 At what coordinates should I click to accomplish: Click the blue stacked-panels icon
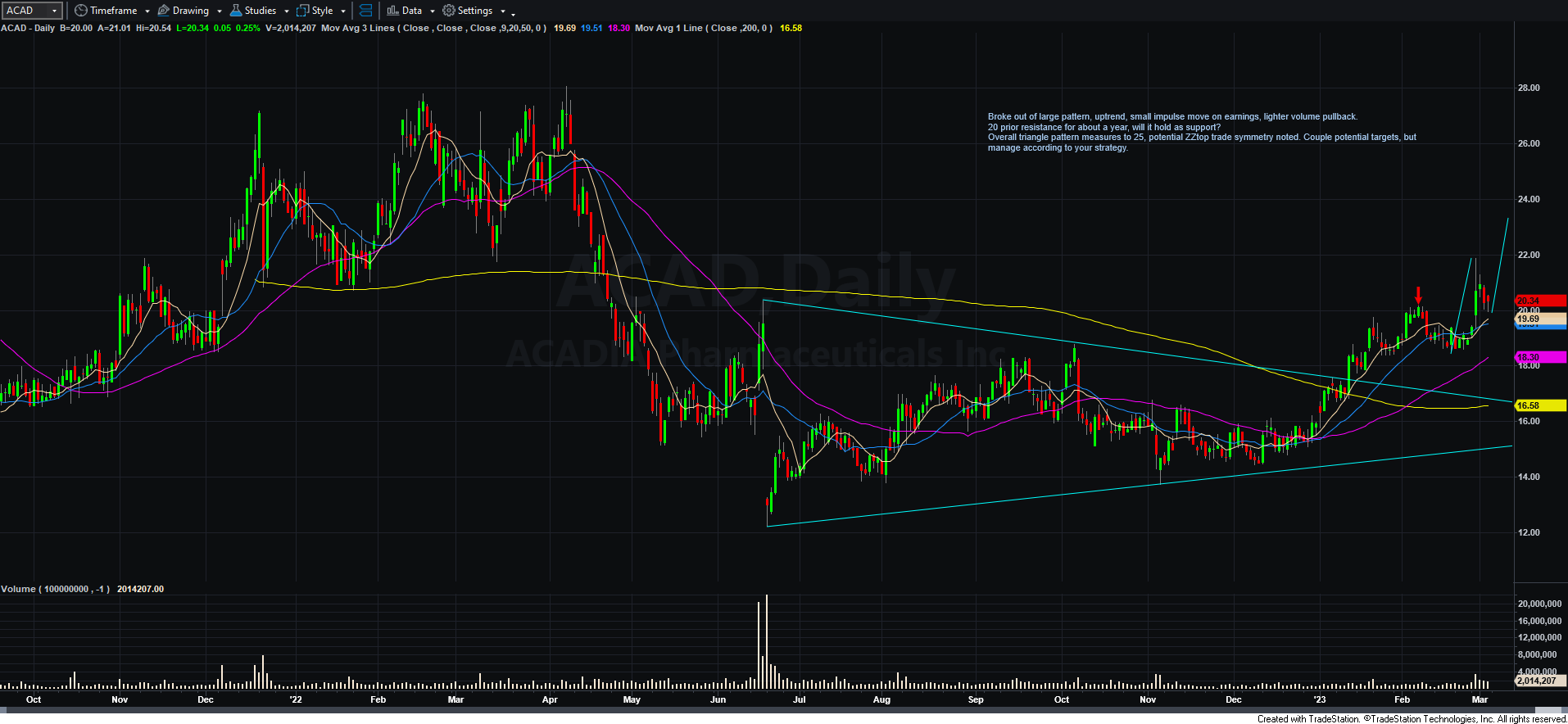(x=365, y=11)
